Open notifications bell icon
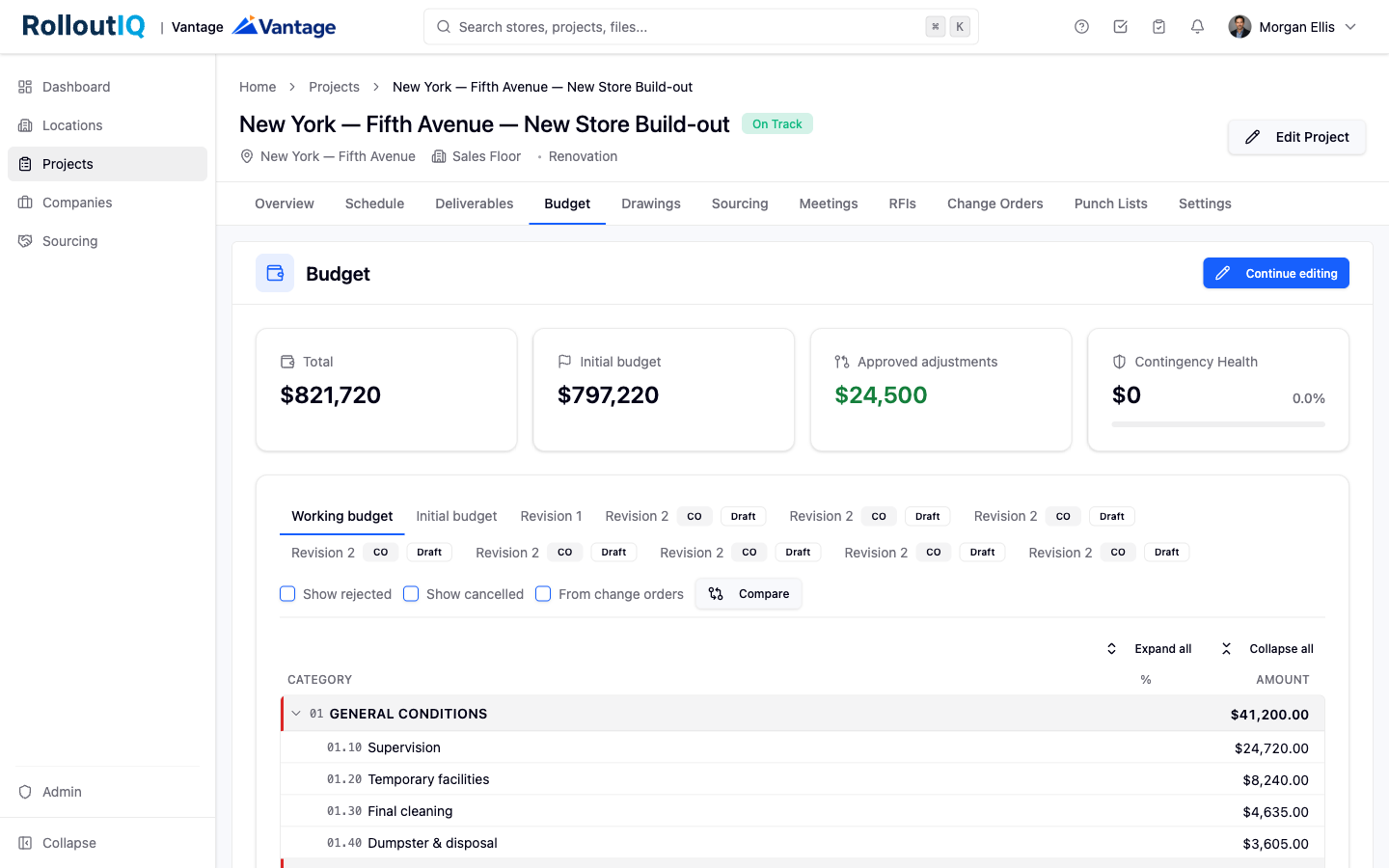Viewport: 1389px width, 868px height. [x=1197, y=27]
